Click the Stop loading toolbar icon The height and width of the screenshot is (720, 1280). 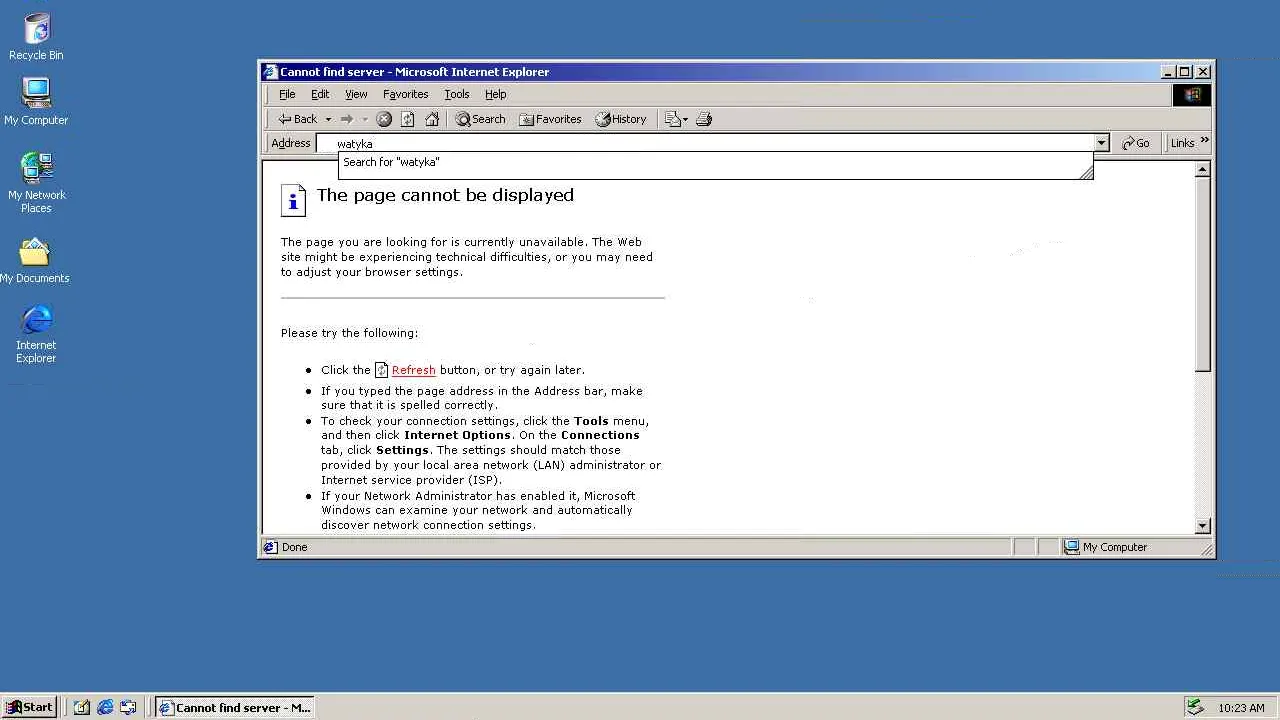[x=384, y=119]
